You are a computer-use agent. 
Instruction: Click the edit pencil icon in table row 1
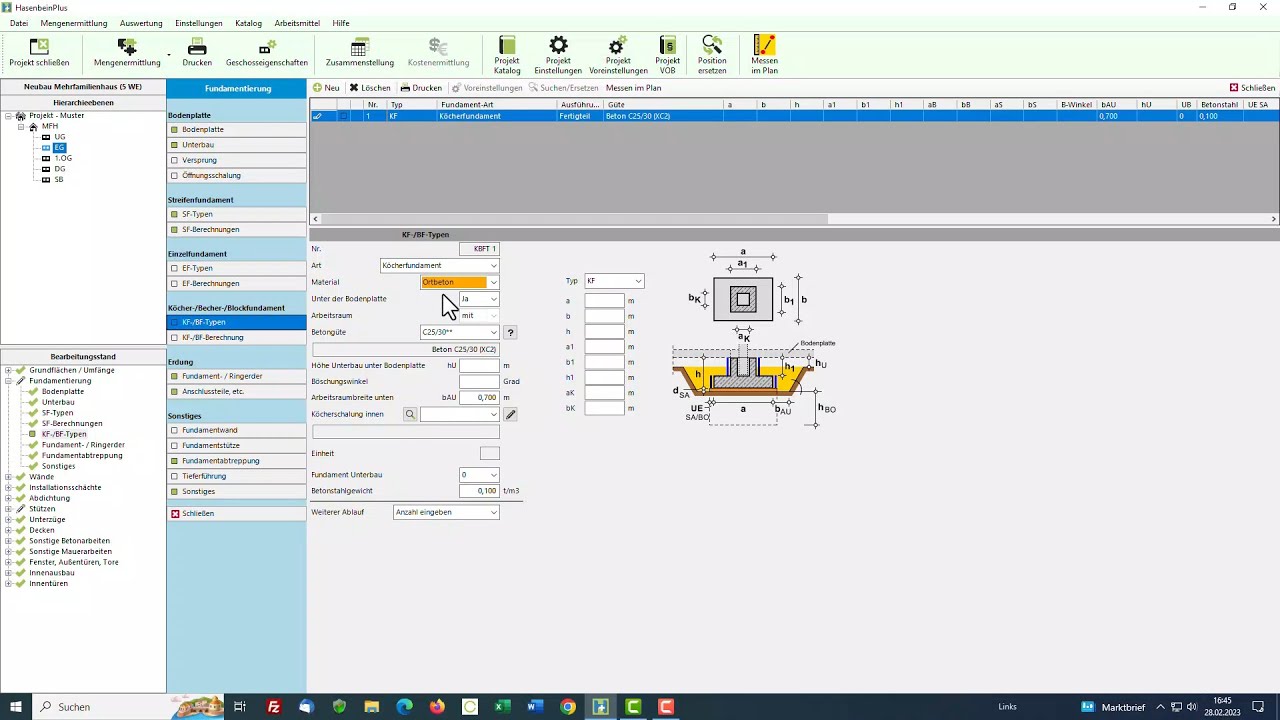(x=317, y=116)
